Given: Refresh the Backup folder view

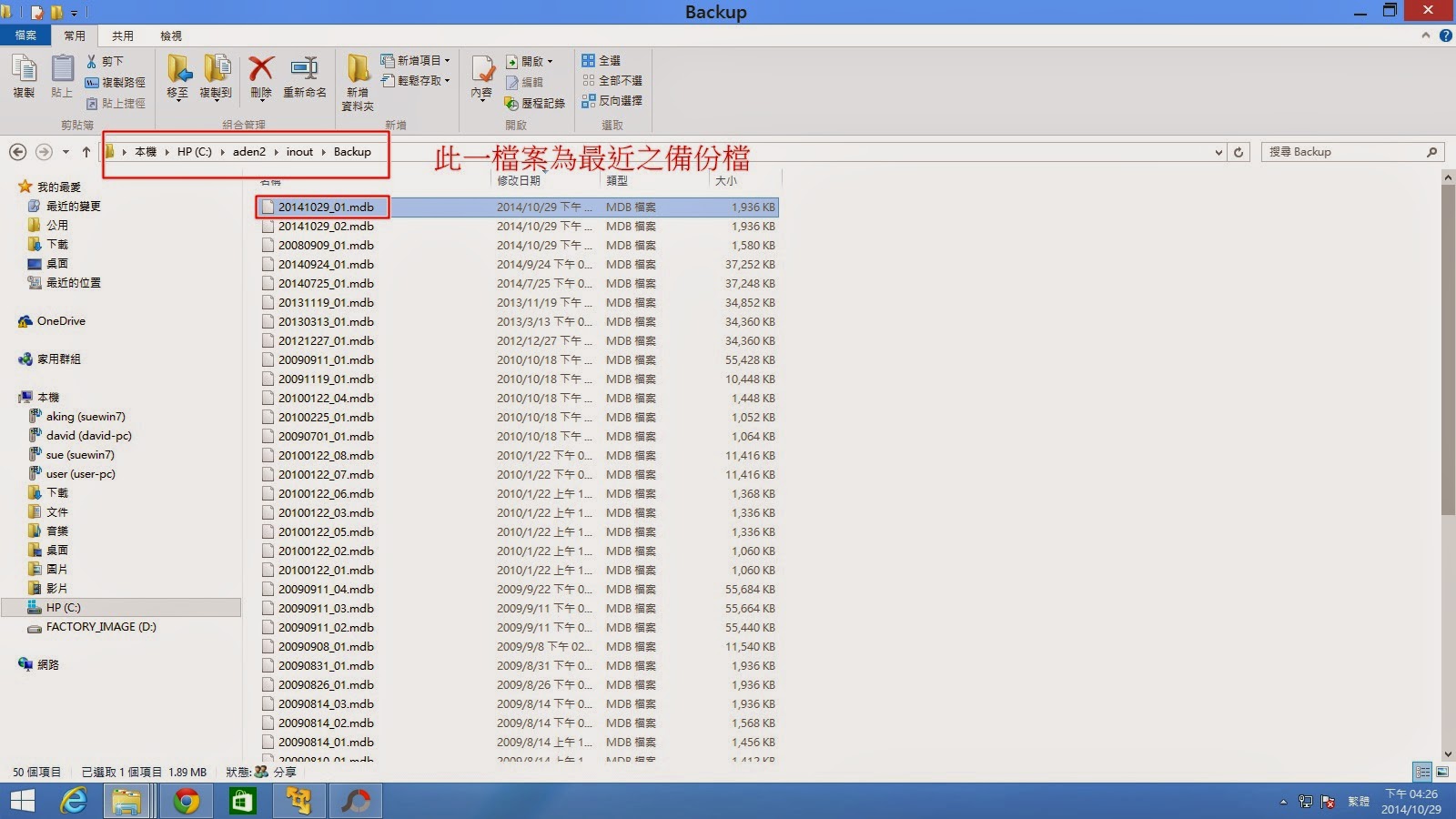Looking at the screenshot, I should 1239,152.
